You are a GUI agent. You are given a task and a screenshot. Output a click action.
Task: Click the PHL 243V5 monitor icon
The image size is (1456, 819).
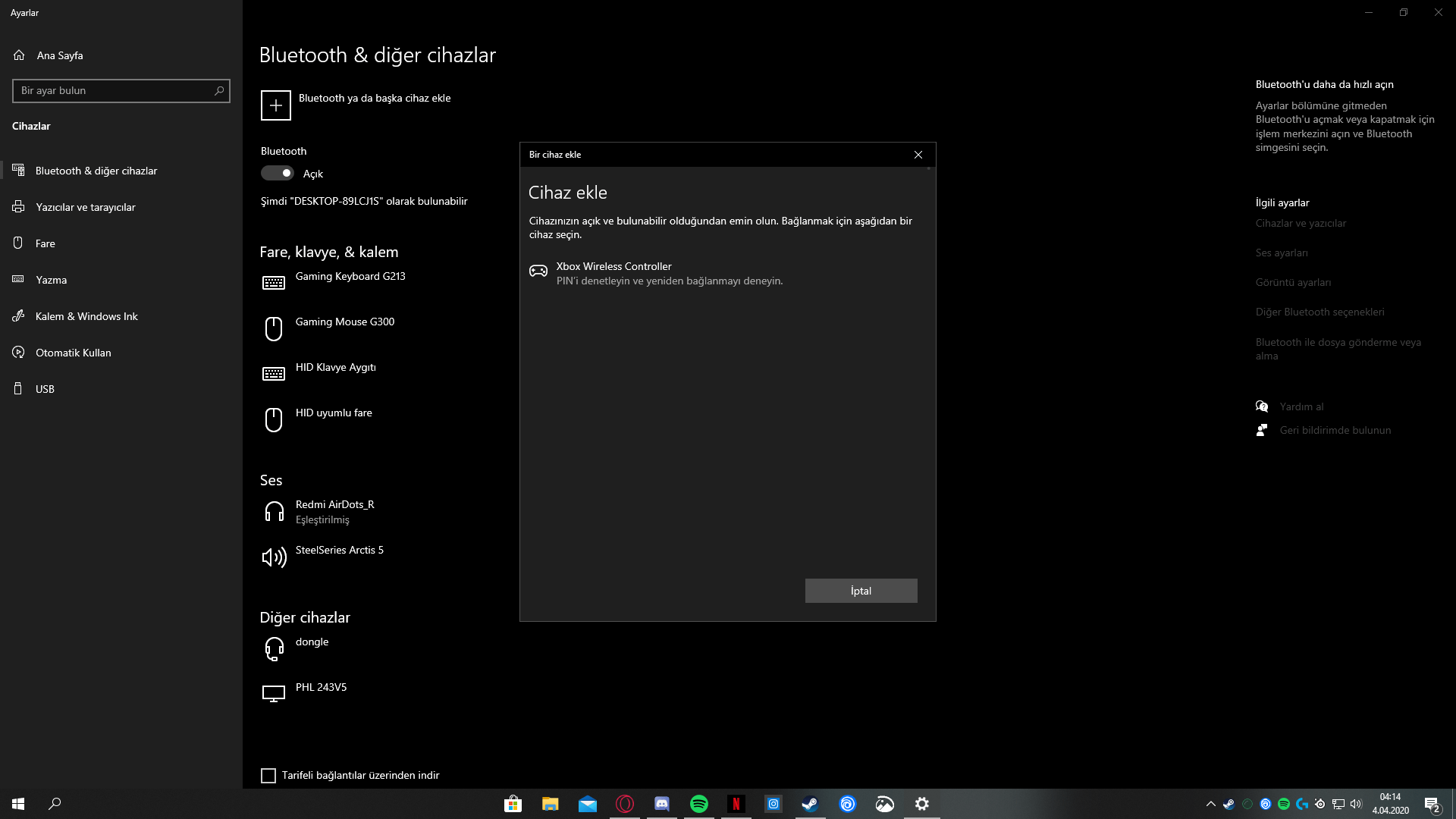(x=274, y=693)
